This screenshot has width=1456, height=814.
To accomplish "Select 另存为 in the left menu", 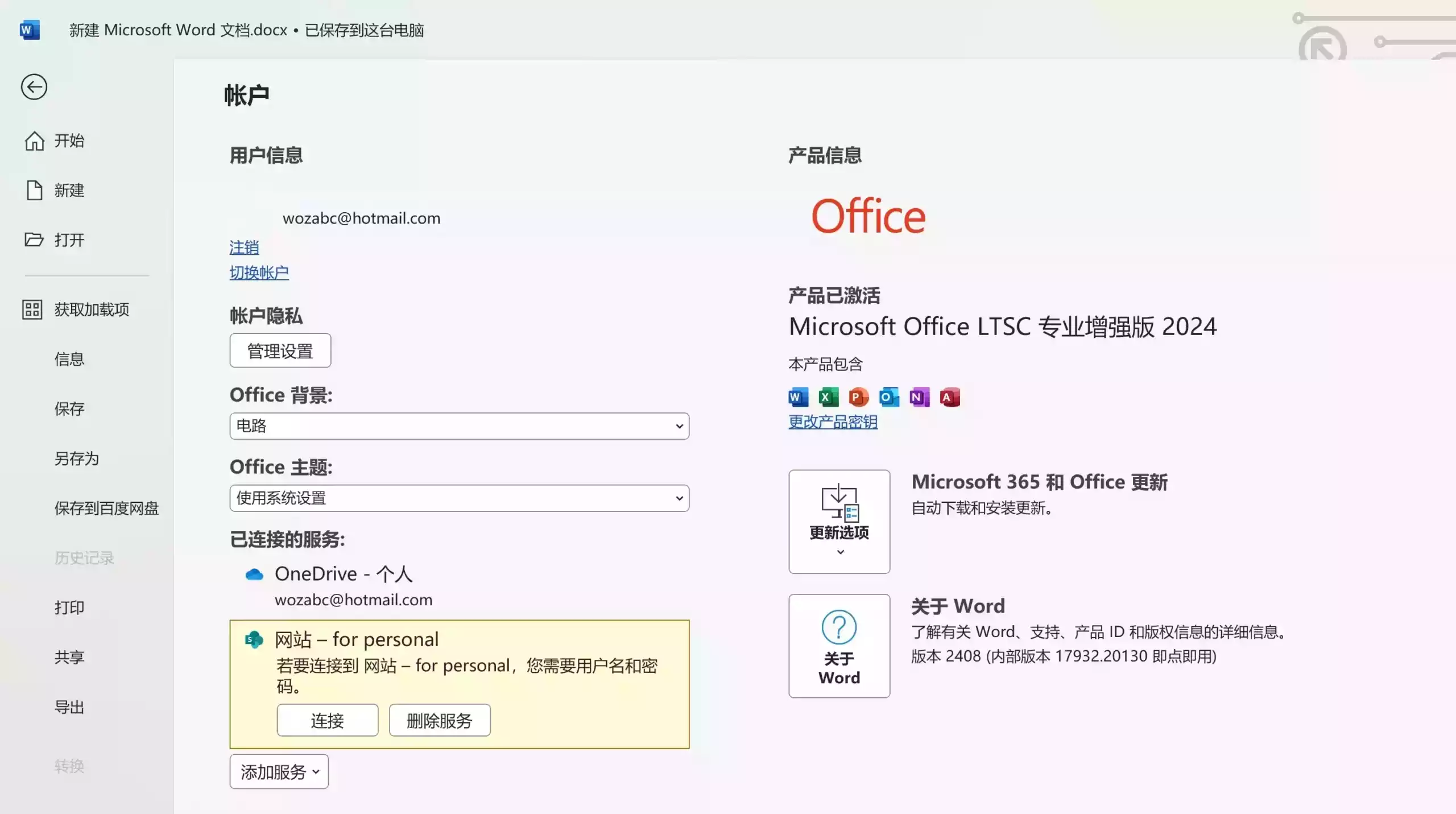I will click(x=77, y=458).
